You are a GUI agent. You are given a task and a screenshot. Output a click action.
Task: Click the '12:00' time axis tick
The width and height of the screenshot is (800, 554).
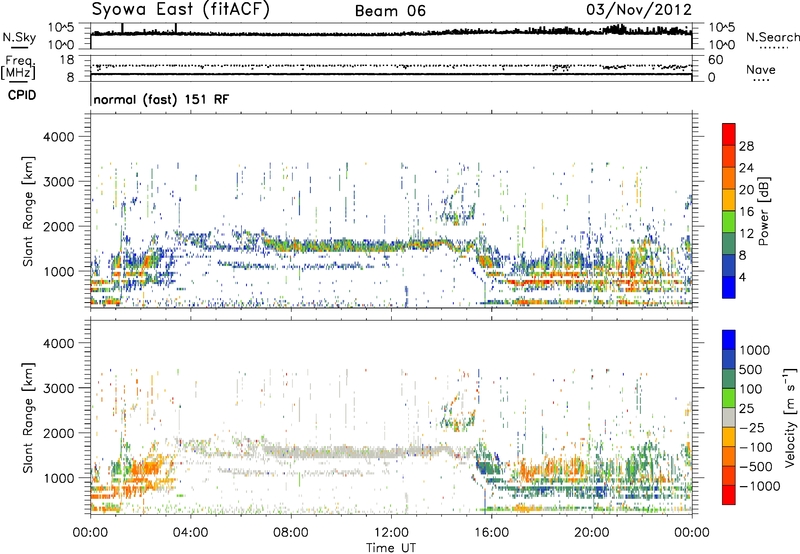(391, 533)
